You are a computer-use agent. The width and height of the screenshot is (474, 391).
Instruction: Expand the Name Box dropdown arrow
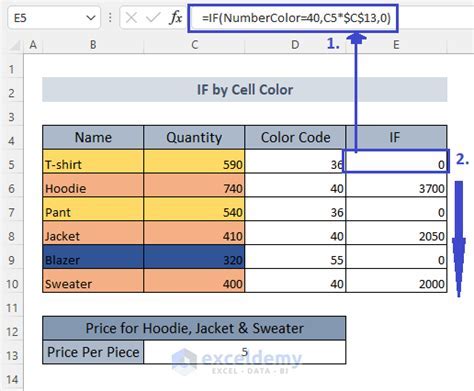pyautogui.click(x=91, y=18)
